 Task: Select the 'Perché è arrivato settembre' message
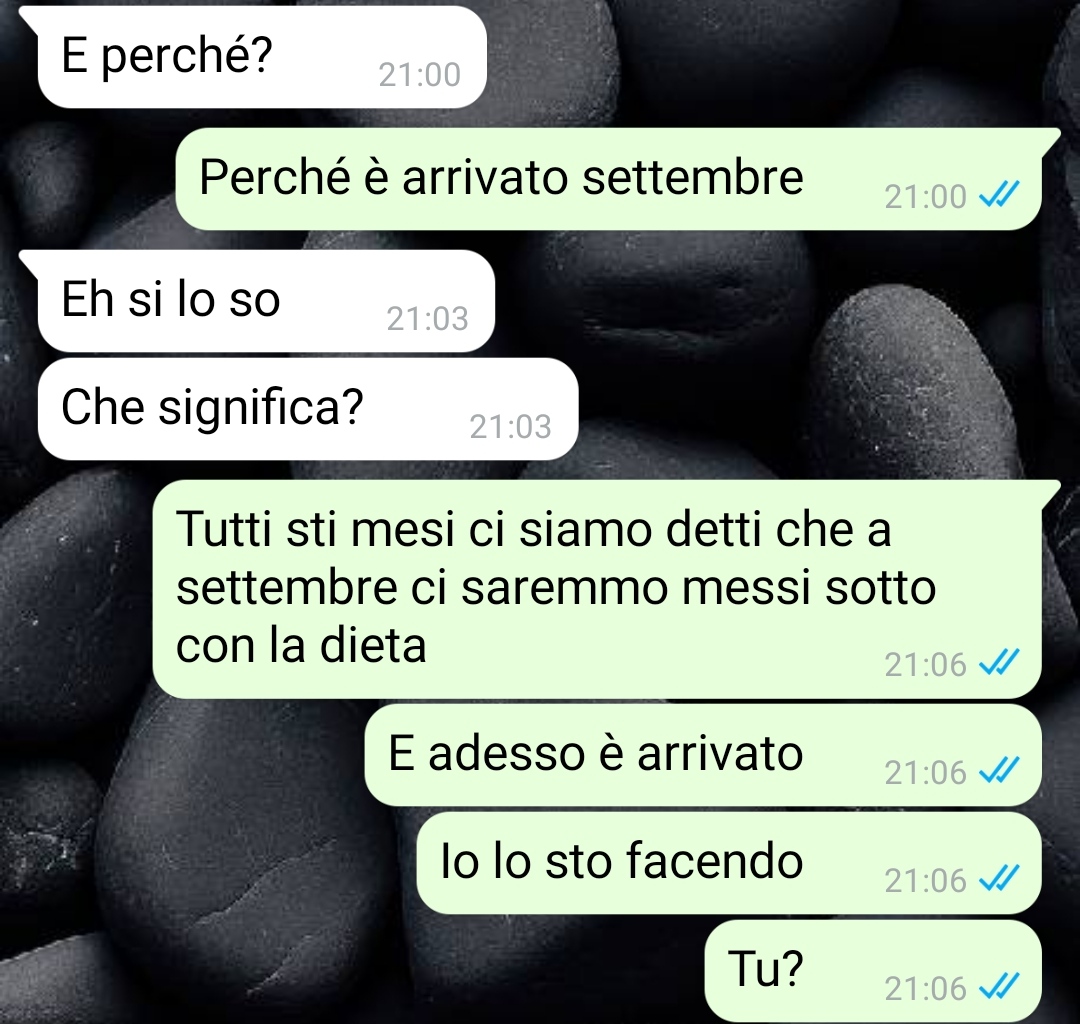coord(608,179)
